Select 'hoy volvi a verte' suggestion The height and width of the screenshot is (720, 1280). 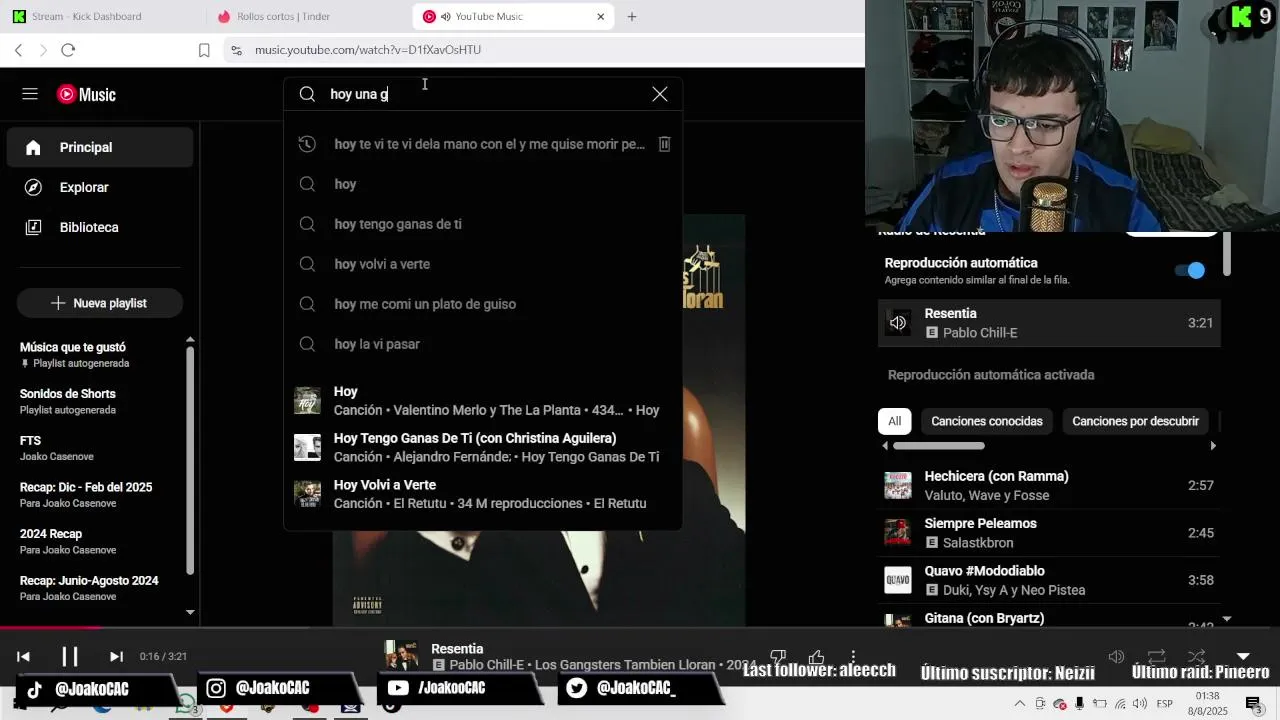pyautogui.click(x=483, y=264)
